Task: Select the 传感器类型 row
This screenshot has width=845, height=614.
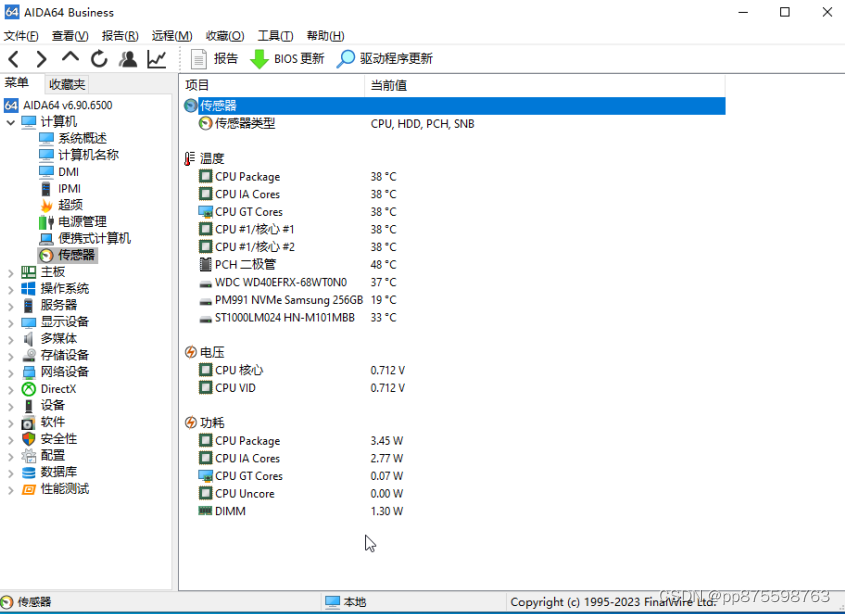Action: (x=455, y=124)
